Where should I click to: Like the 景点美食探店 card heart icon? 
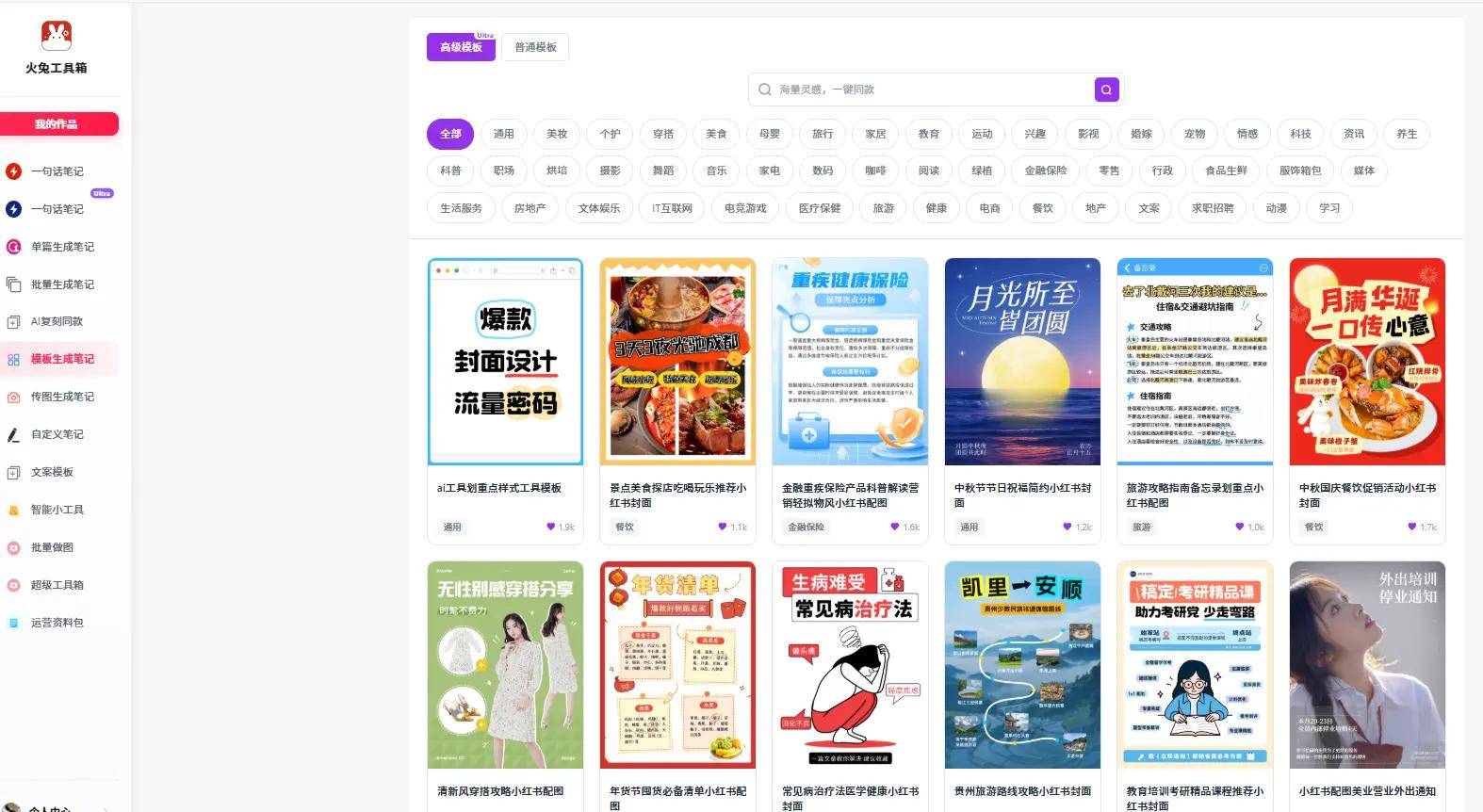(723, 527)
